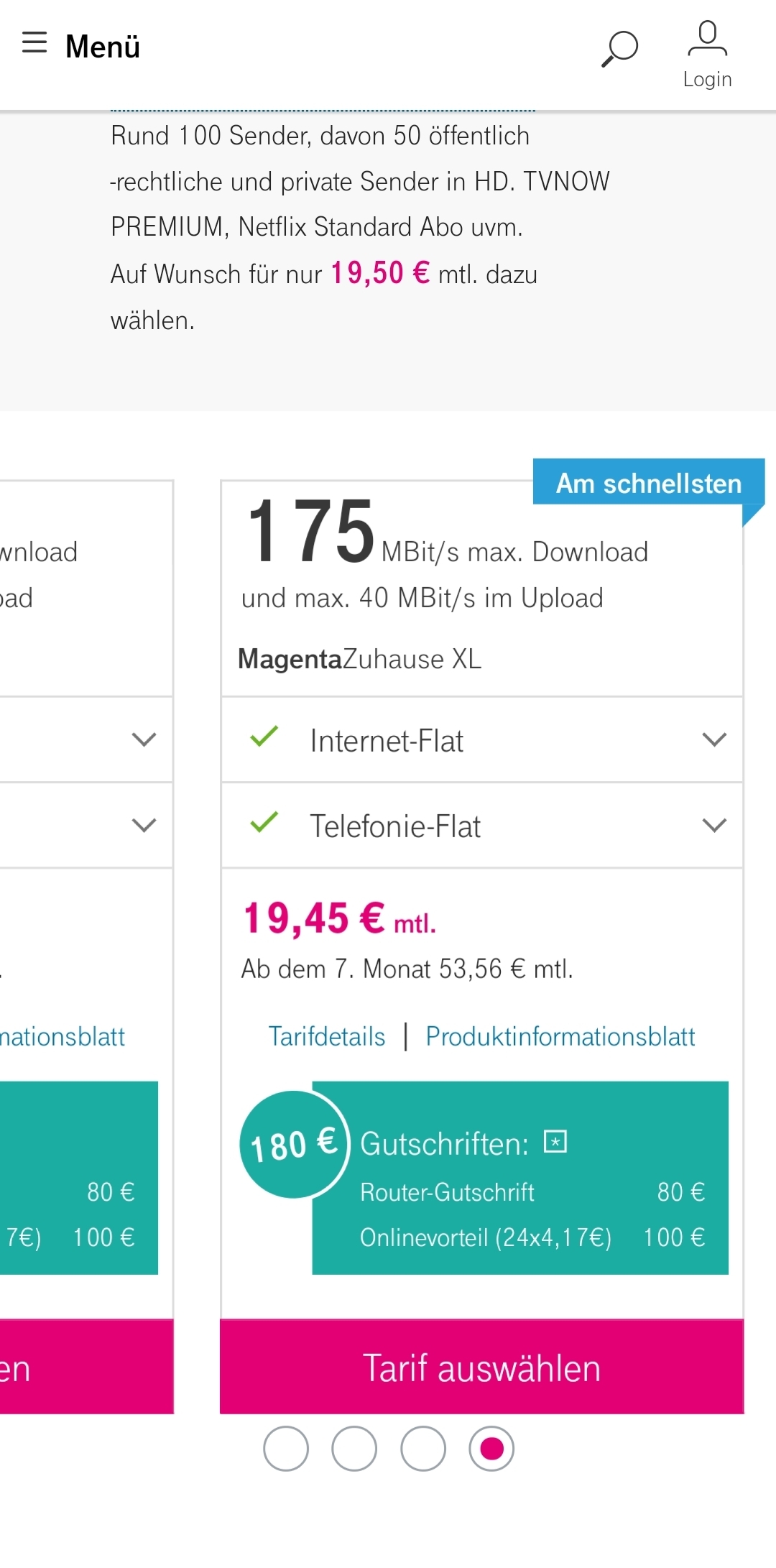Screen dimensions: 776x1568
Task: Tap the green checkmark beside Internet-Flat
Action: tap(264, 737)
